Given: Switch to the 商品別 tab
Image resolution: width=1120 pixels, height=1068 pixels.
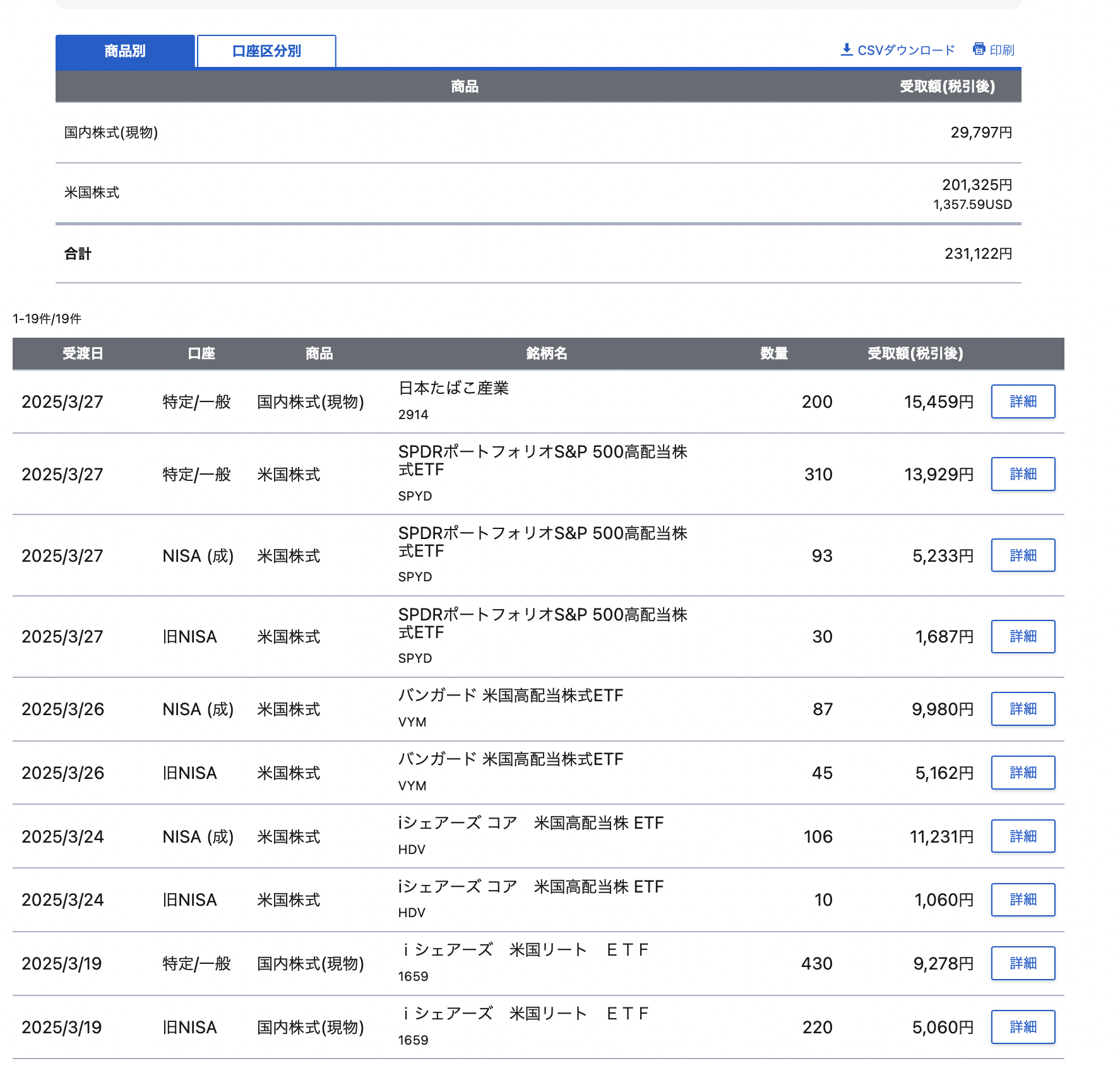Looking at the screenshot, I should tap(125, 51).
